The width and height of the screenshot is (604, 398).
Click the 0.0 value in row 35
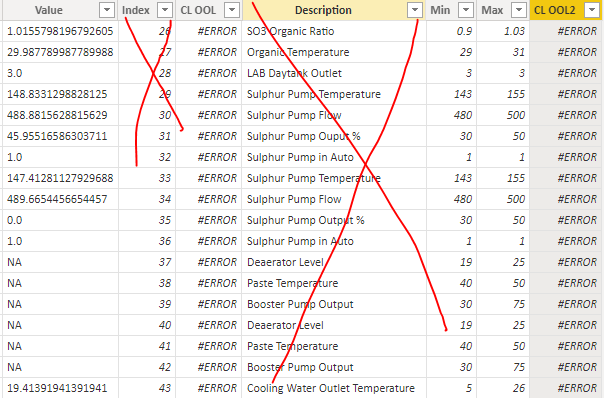click(x=15, y=220)
